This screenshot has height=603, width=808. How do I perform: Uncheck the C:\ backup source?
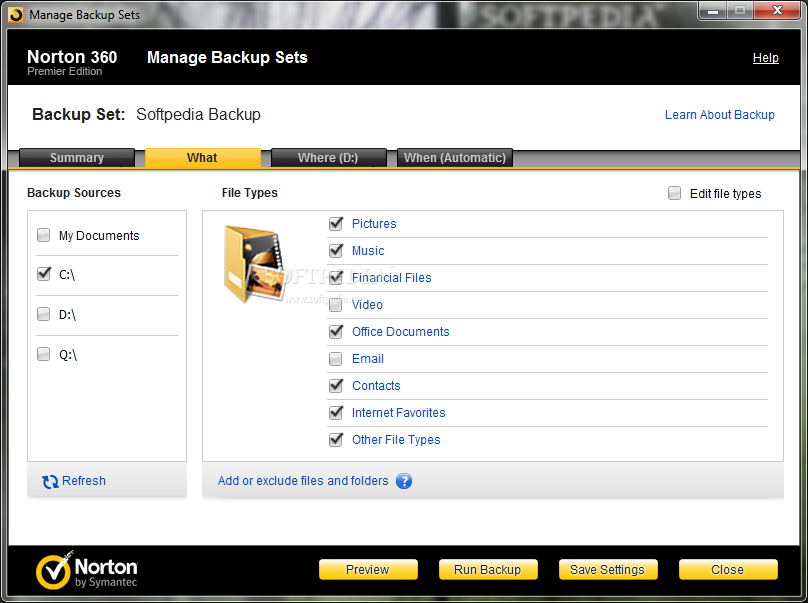pos(44,274)
